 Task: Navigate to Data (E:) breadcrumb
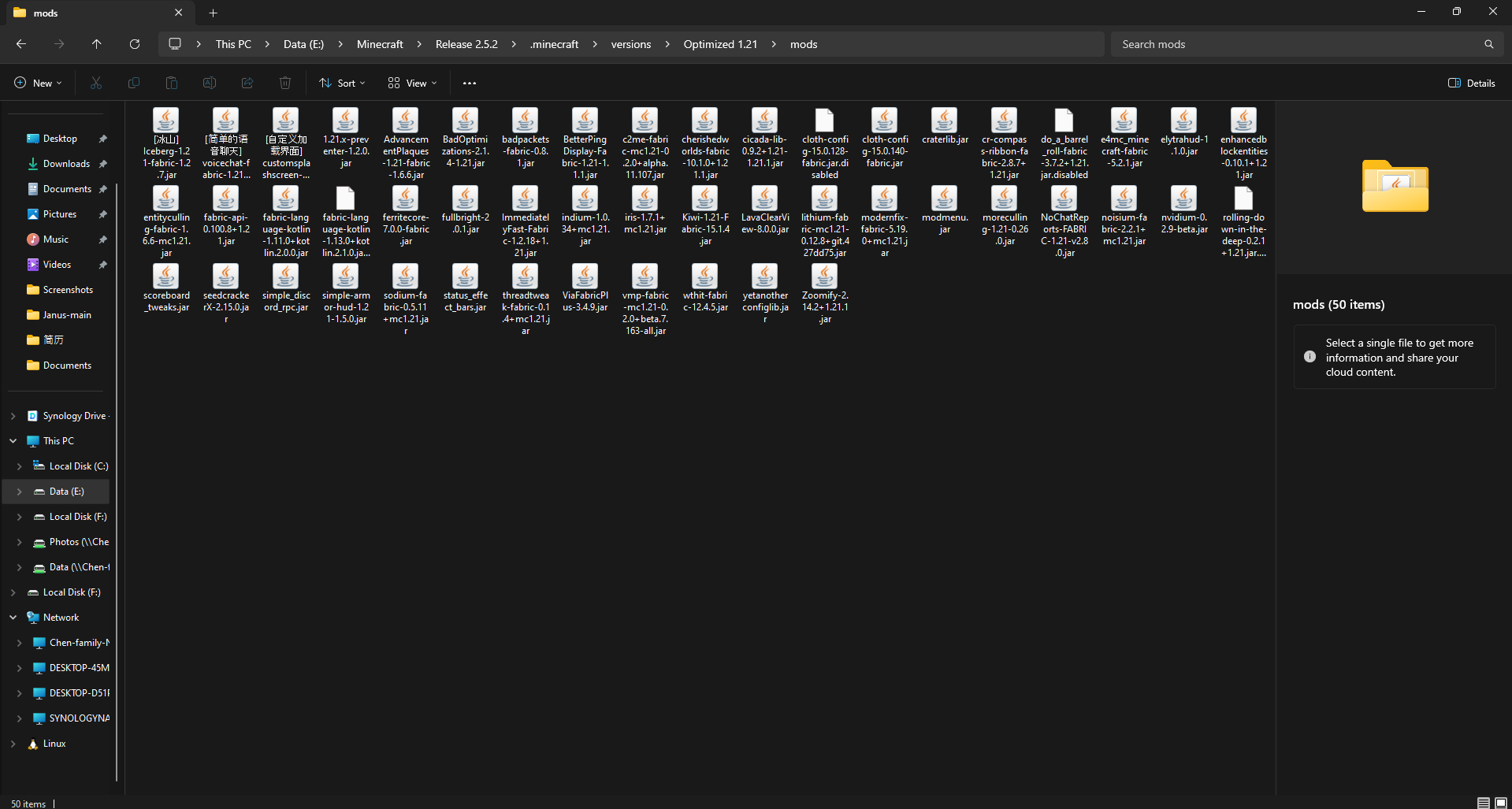pyautogui.click(x=303, y=44)
